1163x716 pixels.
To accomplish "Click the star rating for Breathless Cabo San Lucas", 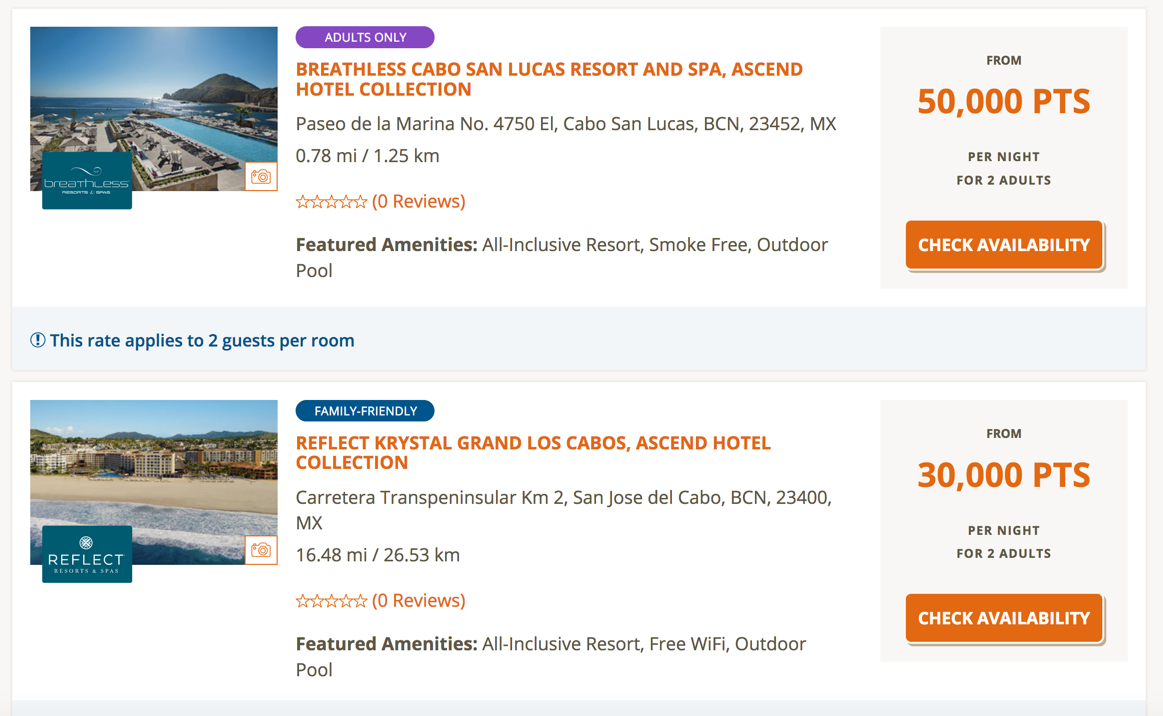I will pos(331,202).
